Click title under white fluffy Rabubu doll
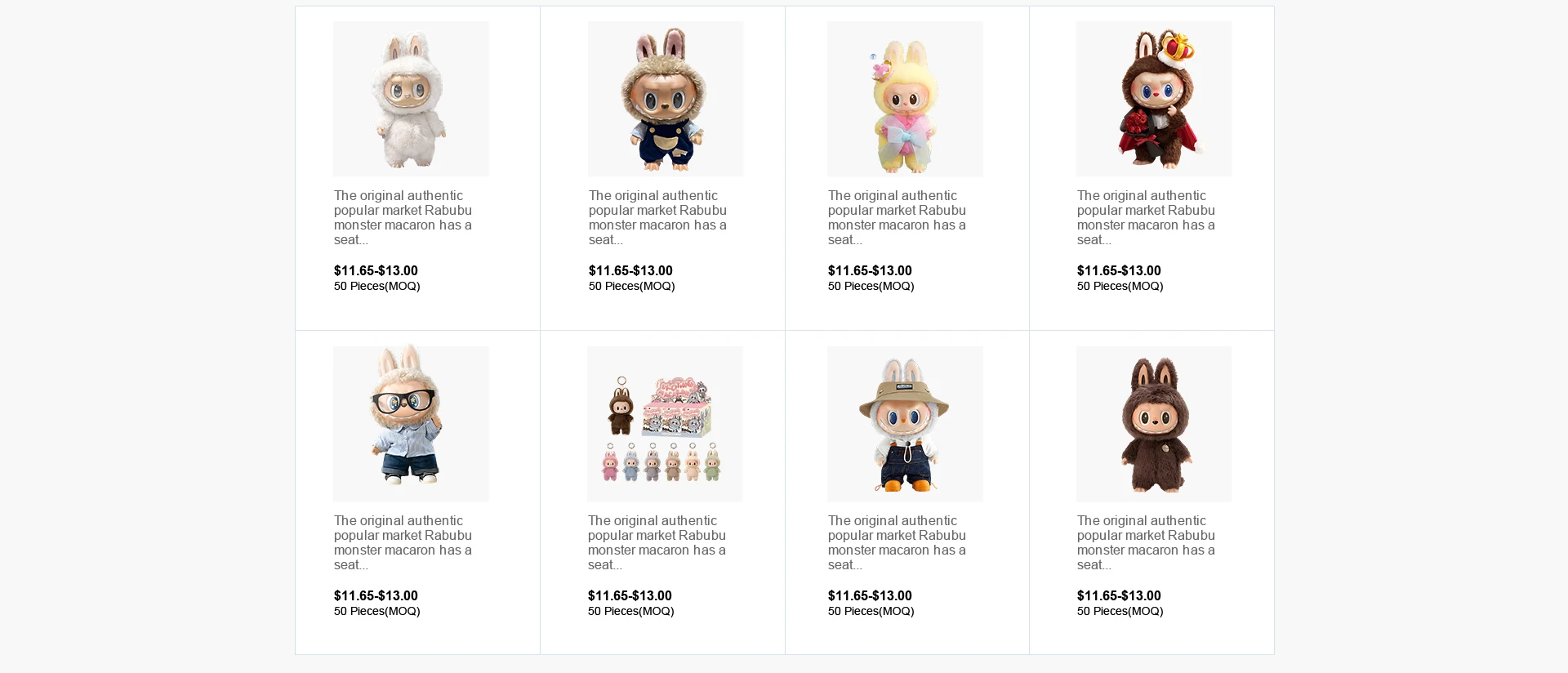 tap(403, 217)
